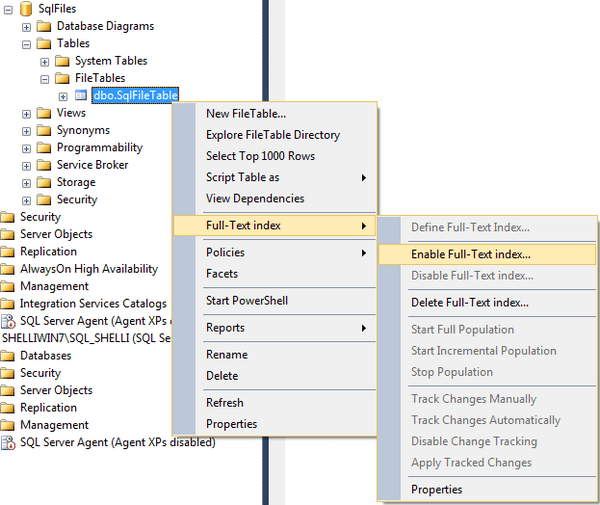Click the dbo.SqlFileTable table icon
The width and height of the screenshot is (600, 505).
[81, 95]
